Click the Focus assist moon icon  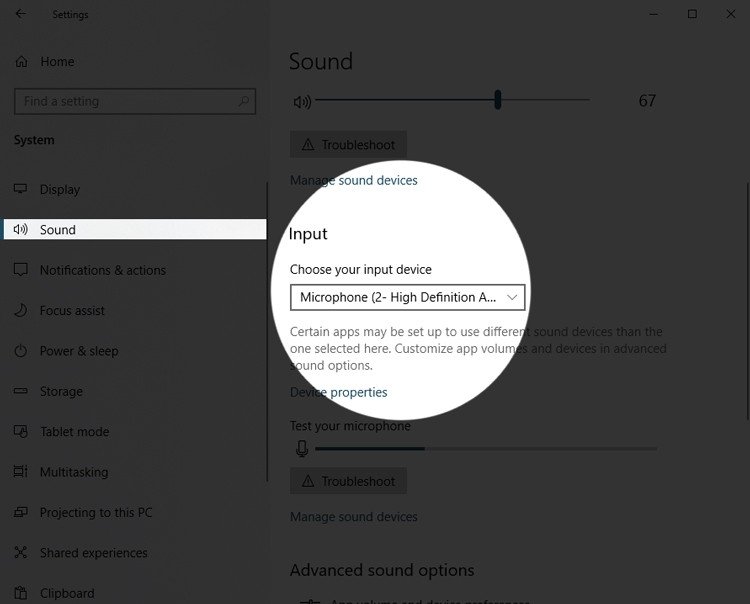(21, 310)
